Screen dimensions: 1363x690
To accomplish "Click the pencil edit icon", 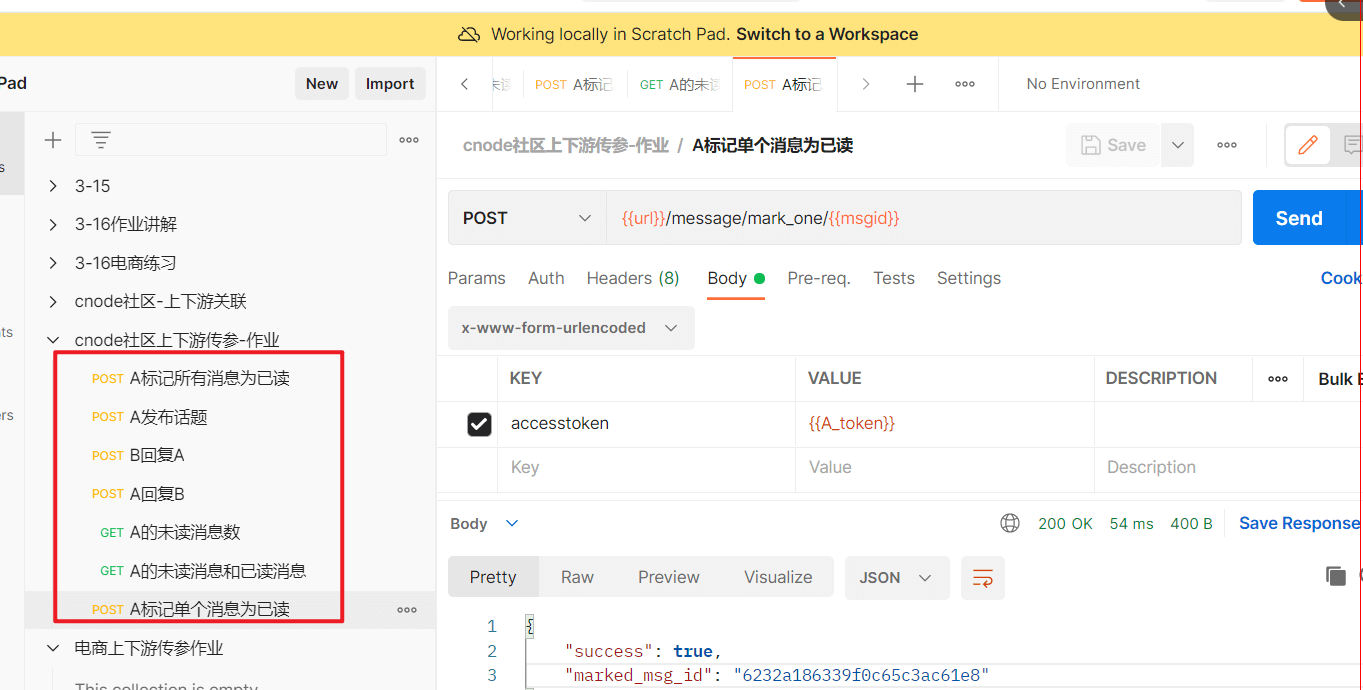I will coord(1307,145).
